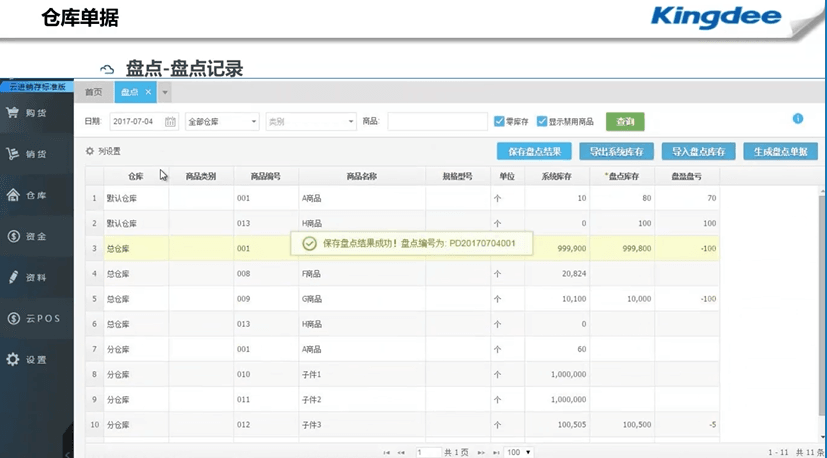Click the 保存盘点结果 button

click(534, 151)
